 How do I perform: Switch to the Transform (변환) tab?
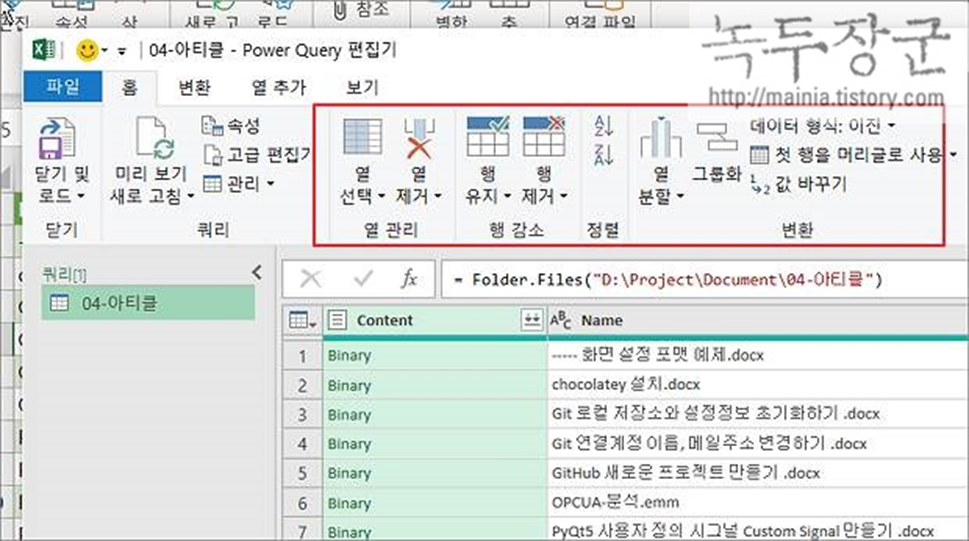[194, 87]
